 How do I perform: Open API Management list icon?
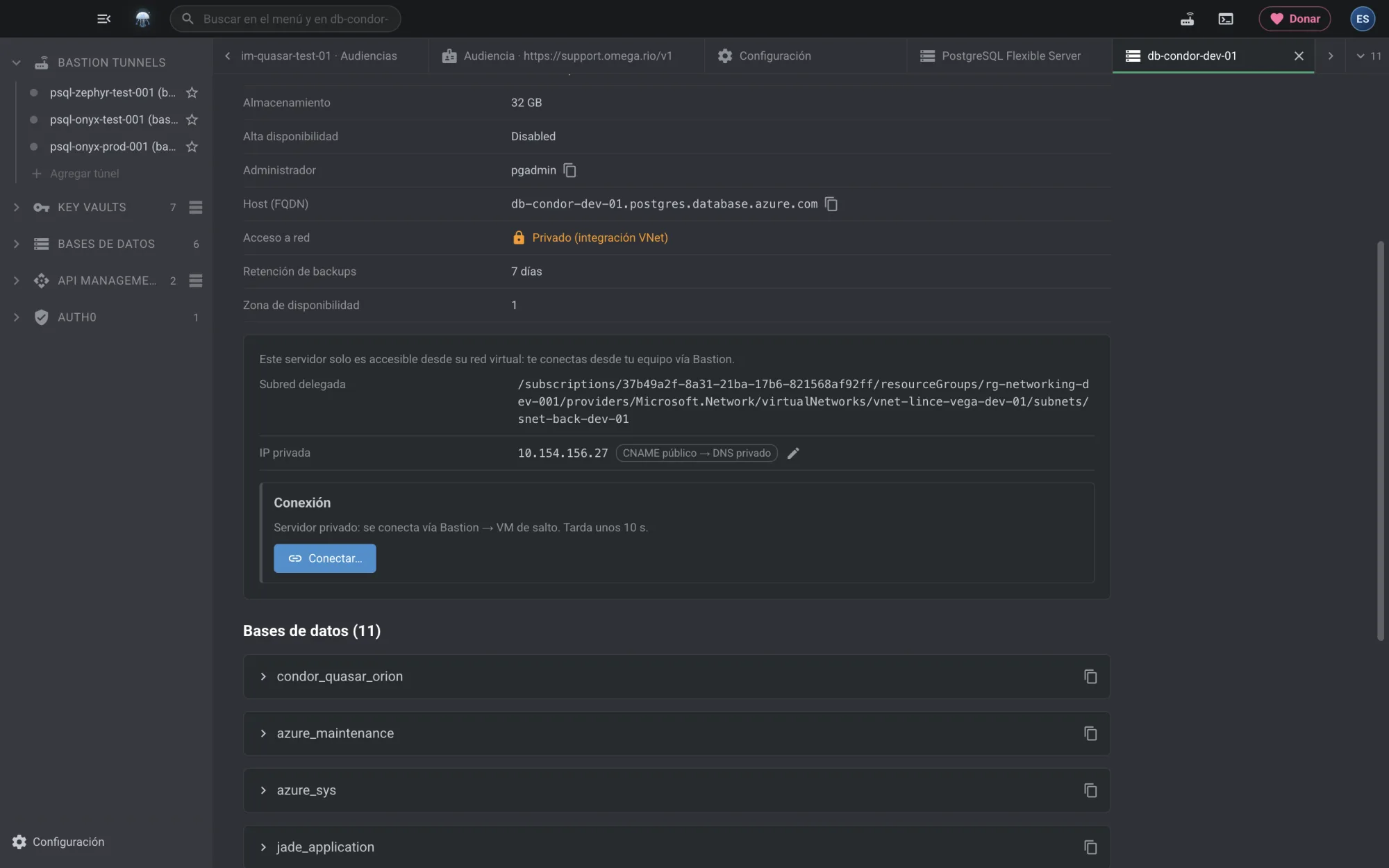coord(196,281)
